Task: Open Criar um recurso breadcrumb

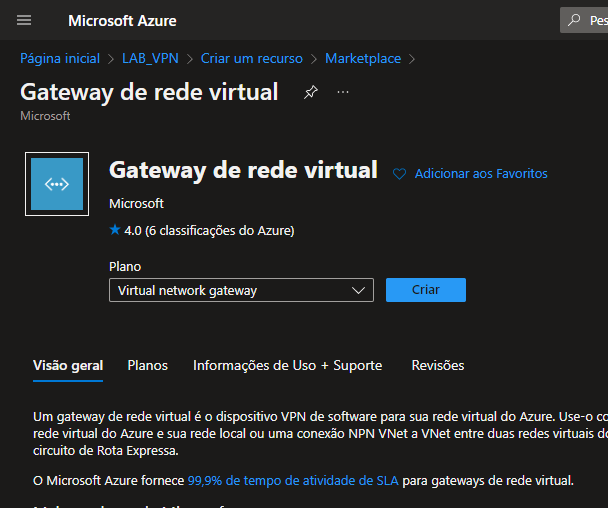Action: pos(251,59)
